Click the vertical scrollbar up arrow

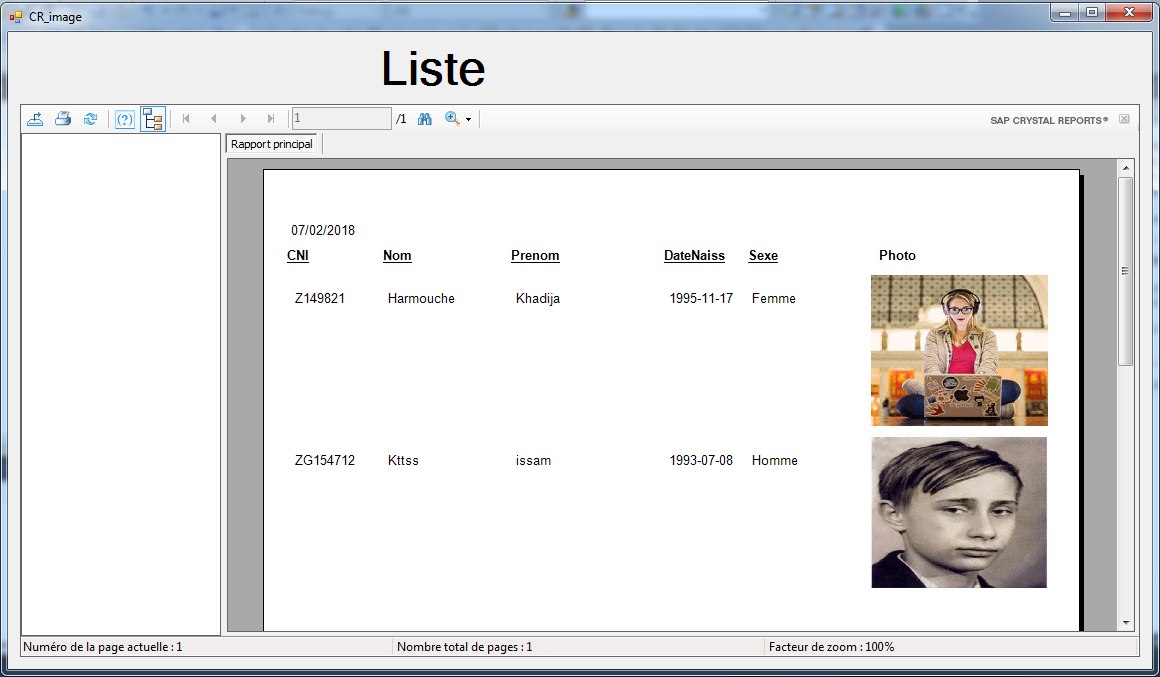[x=1126, y=168]
